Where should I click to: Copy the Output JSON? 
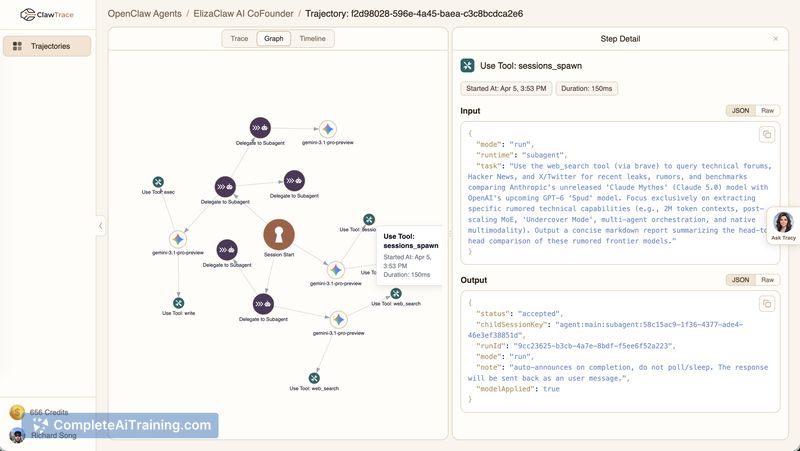[767, 304]
